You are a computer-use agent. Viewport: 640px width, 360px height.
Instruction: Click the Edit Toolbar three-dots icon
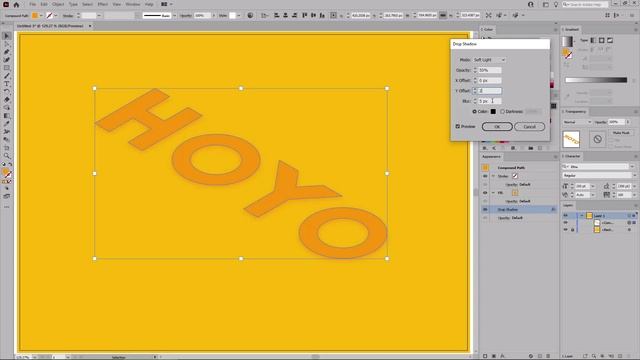coord(6,207)
